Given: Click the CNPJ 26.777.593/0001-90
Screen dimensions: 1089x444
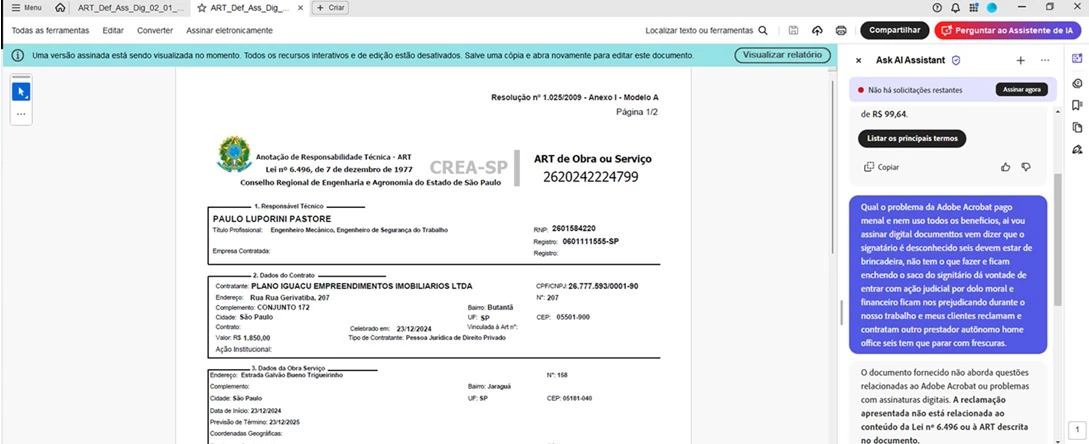Looking at the screenshot, I should [x=604, y=286].
